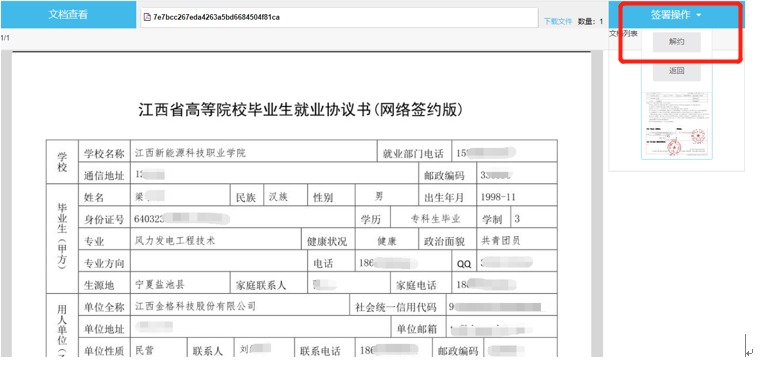
Task: Click company name 江西金格科技股份有限公司
Action: pos(195,306)
